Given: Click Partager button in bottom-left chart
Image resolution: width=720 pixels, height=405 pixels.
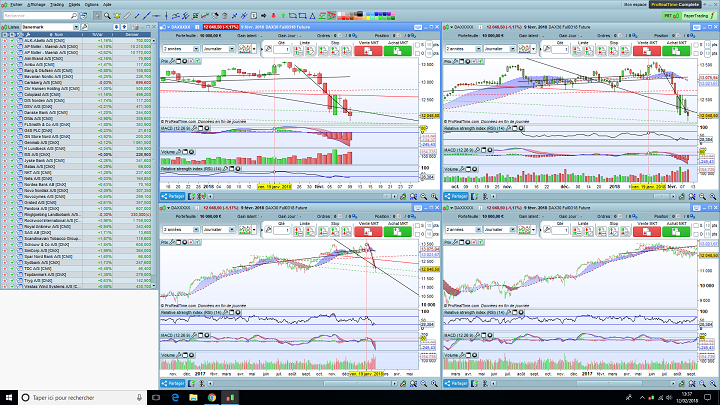Looking at the screenshot, I should (173, 383).
